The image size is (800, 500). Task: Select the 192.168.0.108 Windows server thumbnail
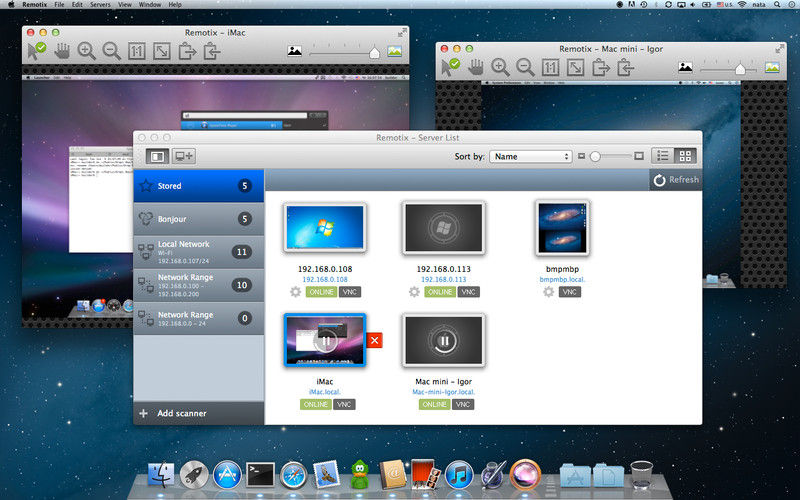point(324,228)
